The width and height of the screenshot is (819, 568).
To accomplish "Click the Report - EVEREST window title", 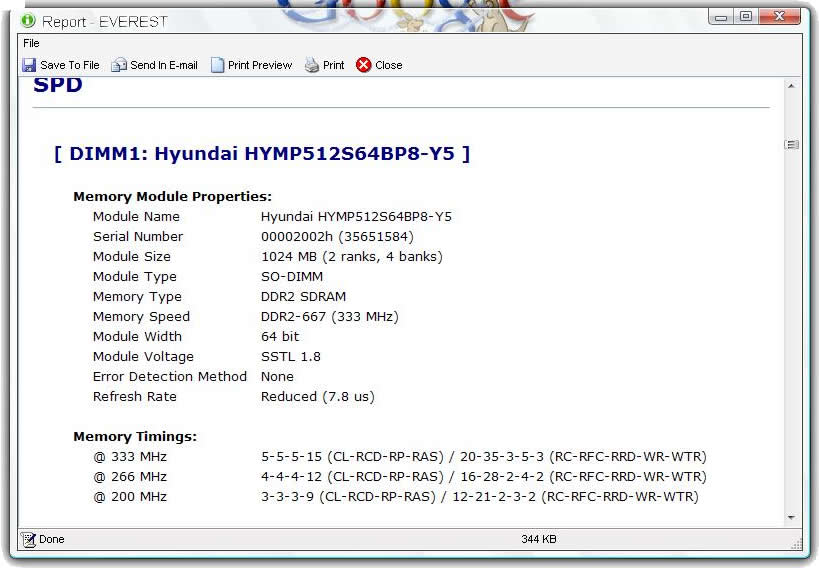I will point(105,22).
